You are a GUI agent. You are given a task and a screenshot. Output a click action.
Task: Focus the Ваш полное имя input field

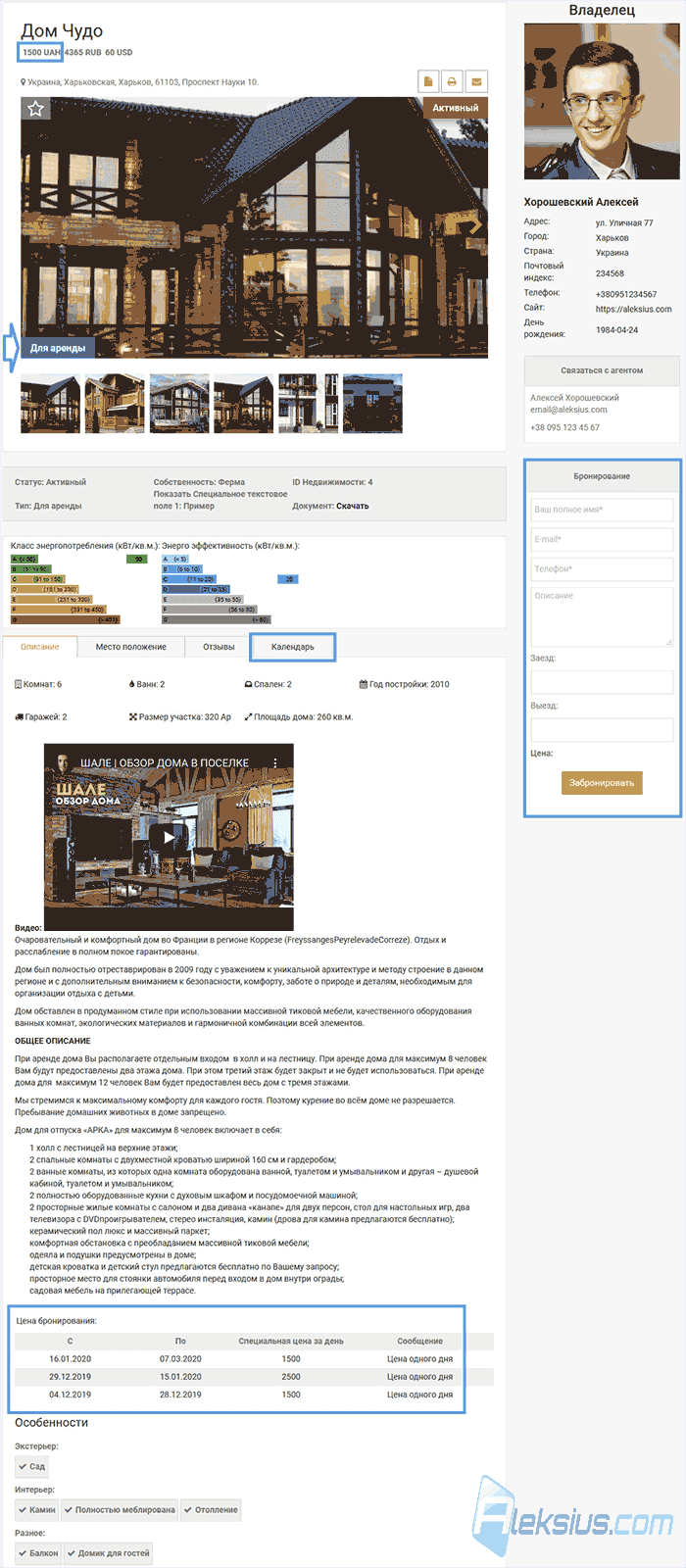tap(602, 510)
